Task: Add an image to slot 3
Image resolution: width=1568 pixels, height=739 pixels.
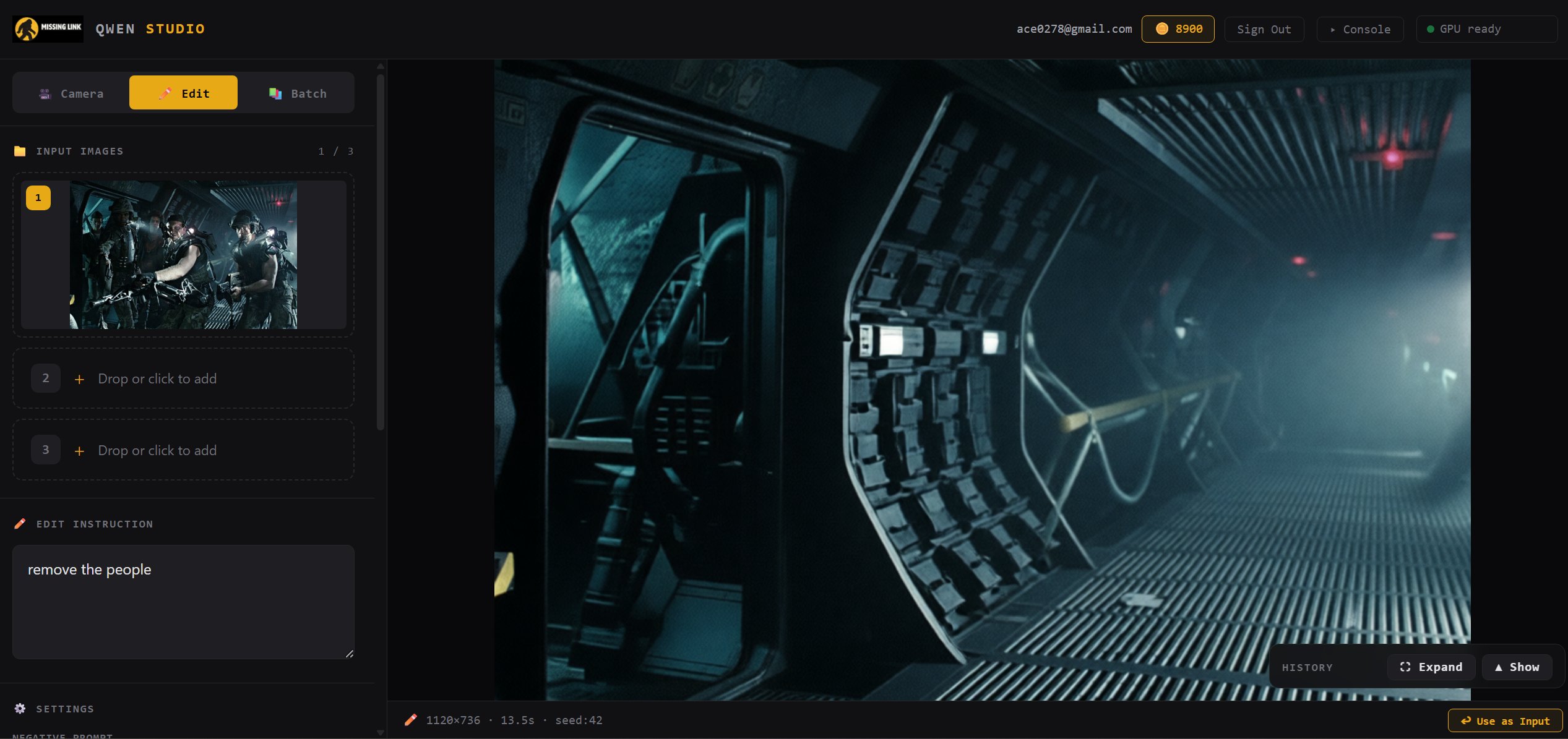Action: pyautogui.click(x=183, y=450)
